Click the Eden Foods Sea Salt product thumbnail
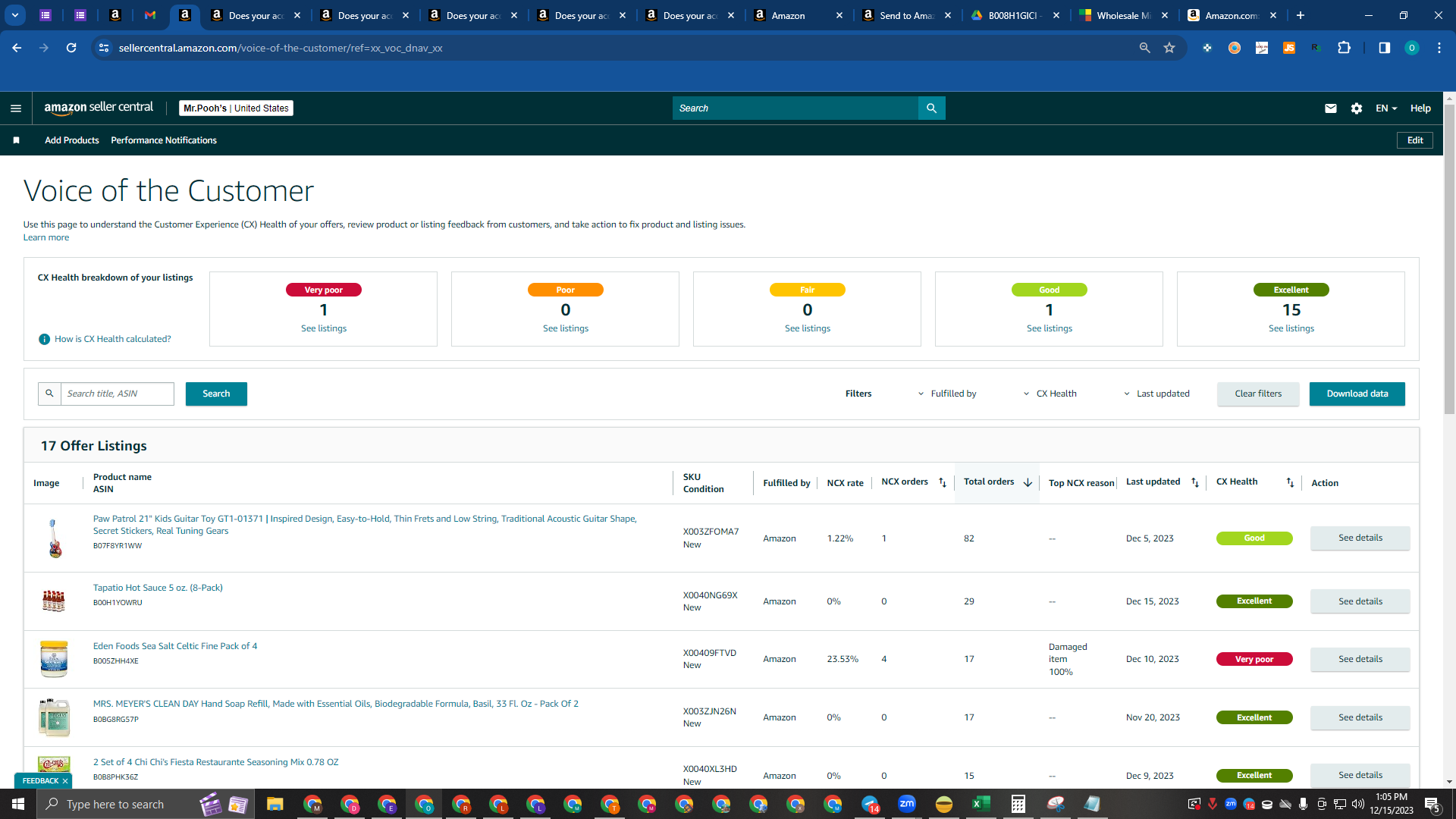 [54, 659]
